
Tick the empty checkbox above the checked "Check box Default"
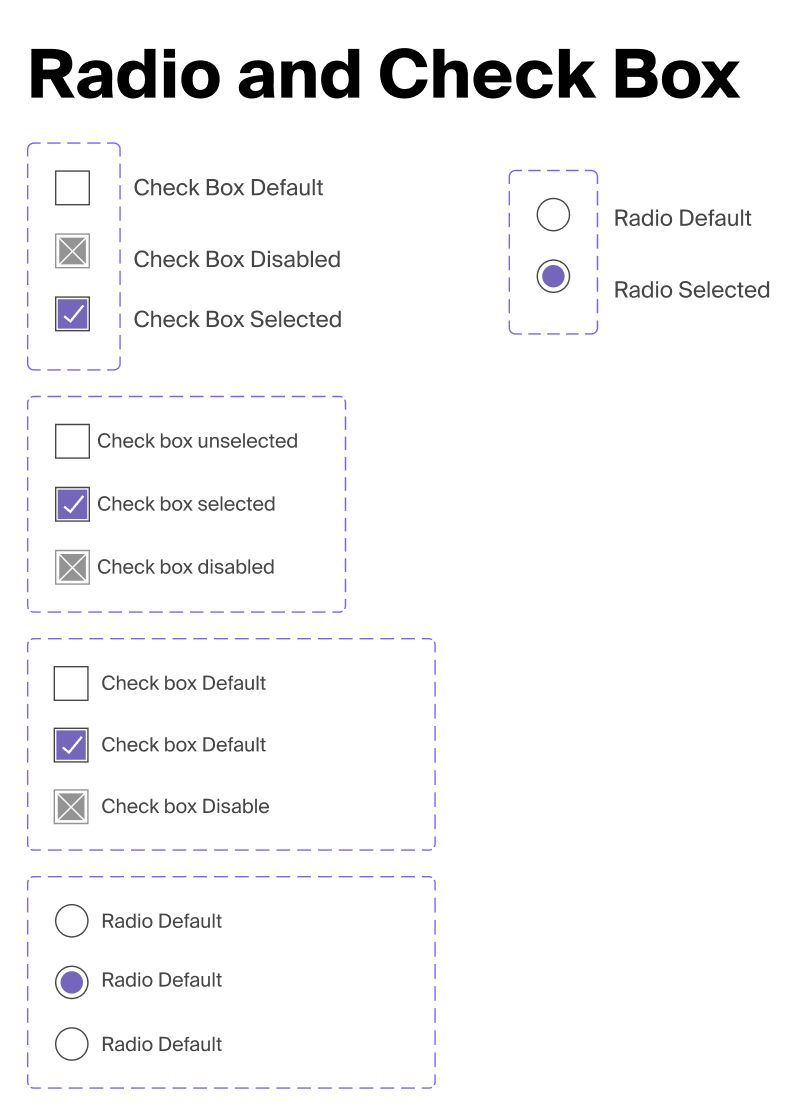point(71,684)
